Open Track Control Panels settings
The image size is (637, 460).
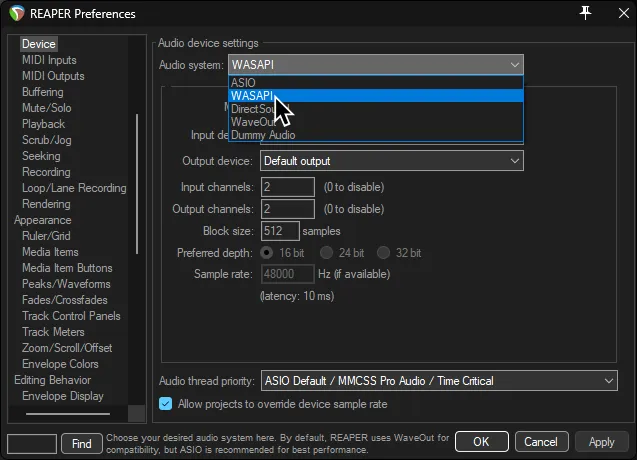(x=71, y=316)
